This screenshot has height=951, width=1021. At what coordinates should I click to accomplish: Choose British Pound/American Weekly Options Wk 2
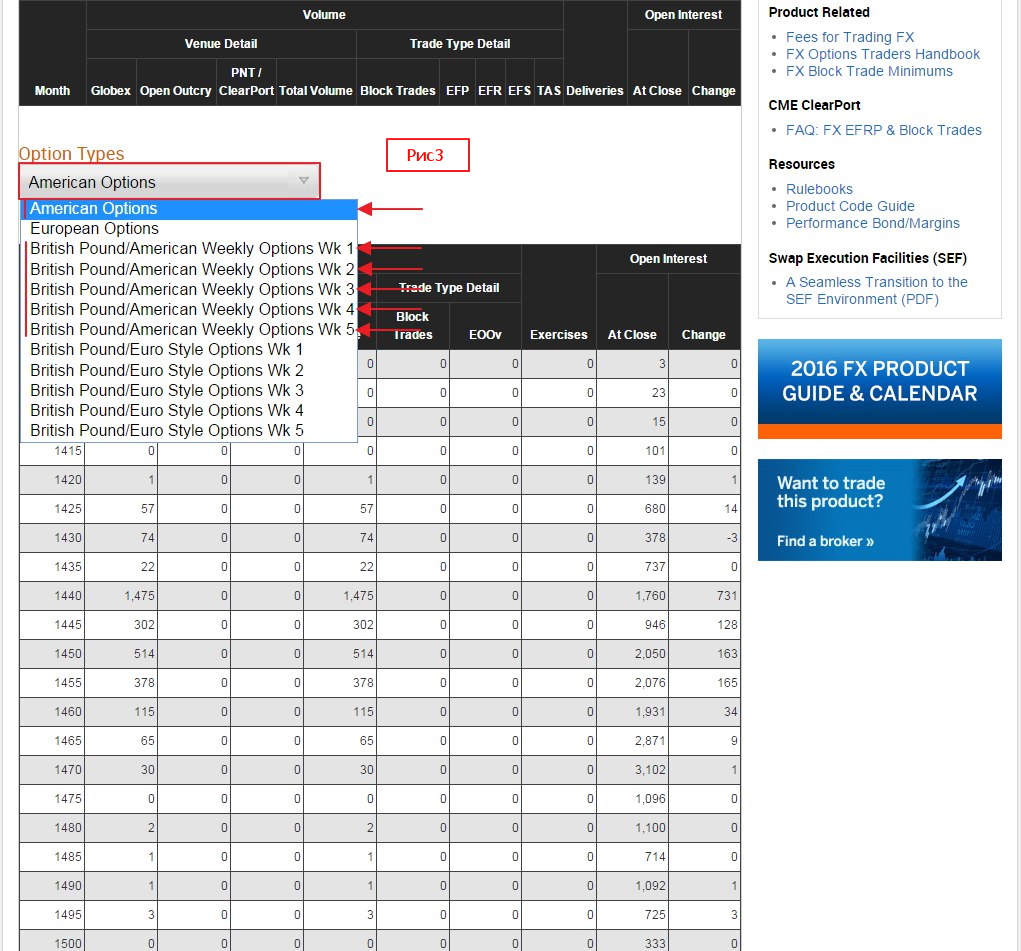(x=189, y=269)
